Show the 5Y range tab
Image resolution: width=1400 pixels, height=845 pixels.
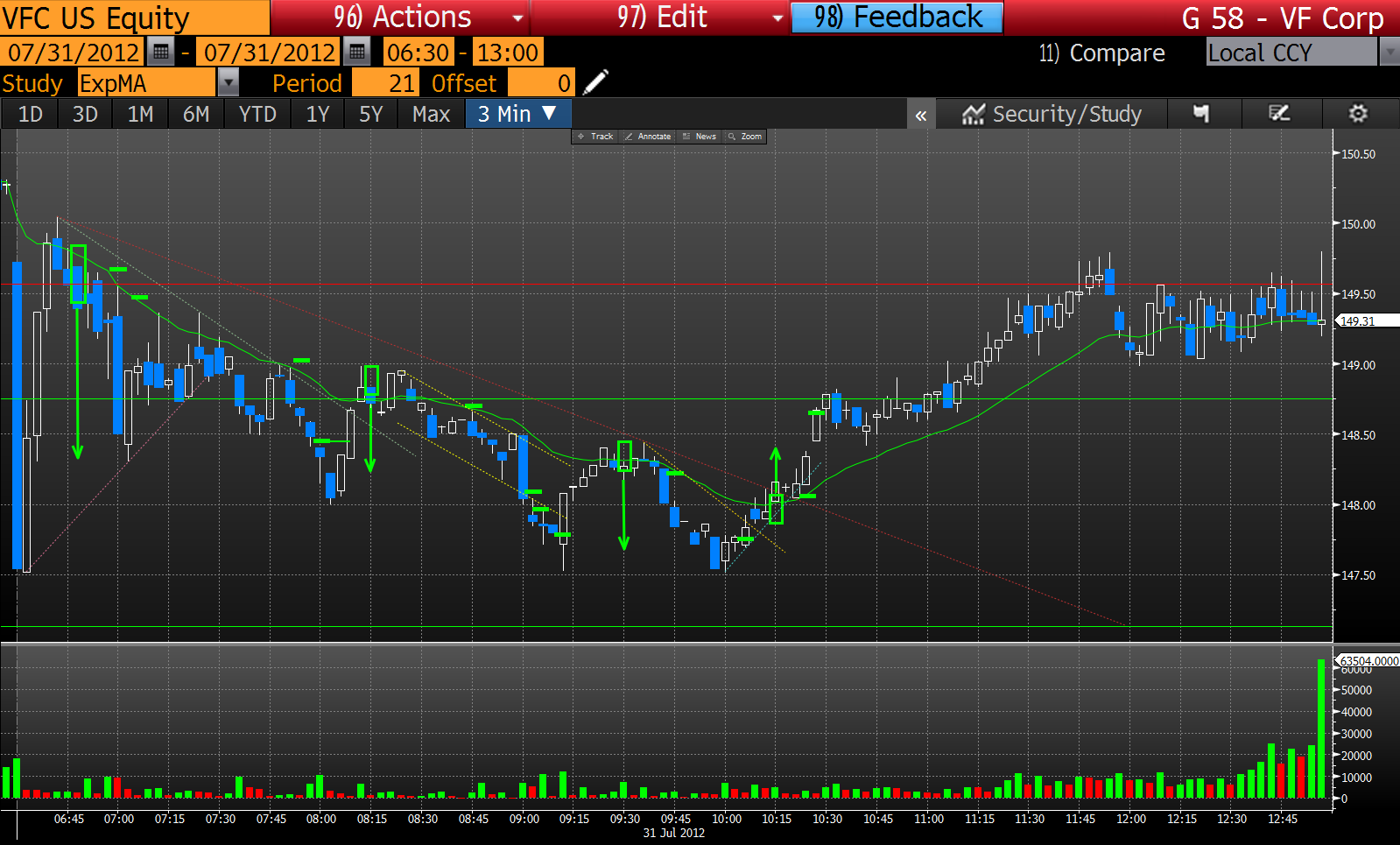pos(371,114)
